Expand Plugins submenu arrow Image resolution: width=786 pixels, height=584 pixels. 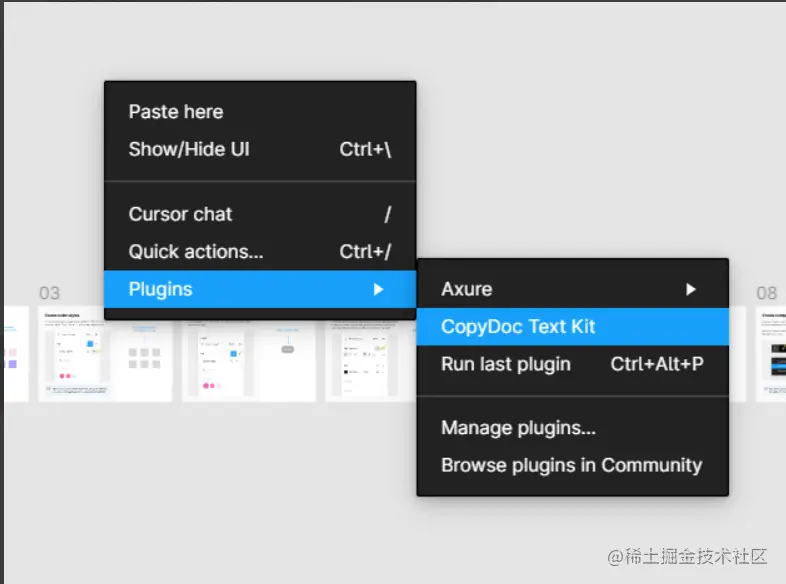(378, 289)
